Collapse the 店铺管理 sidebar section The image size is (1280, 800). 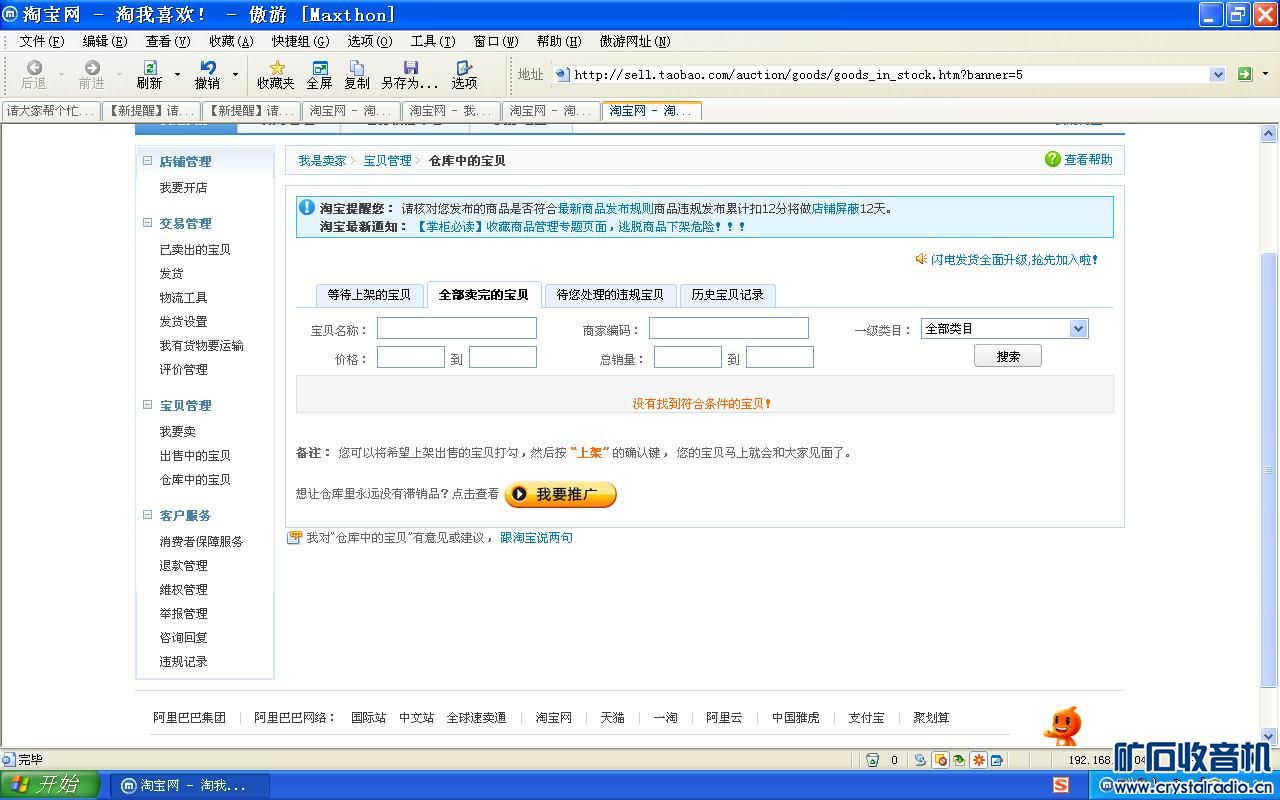(x=148, y=161)
